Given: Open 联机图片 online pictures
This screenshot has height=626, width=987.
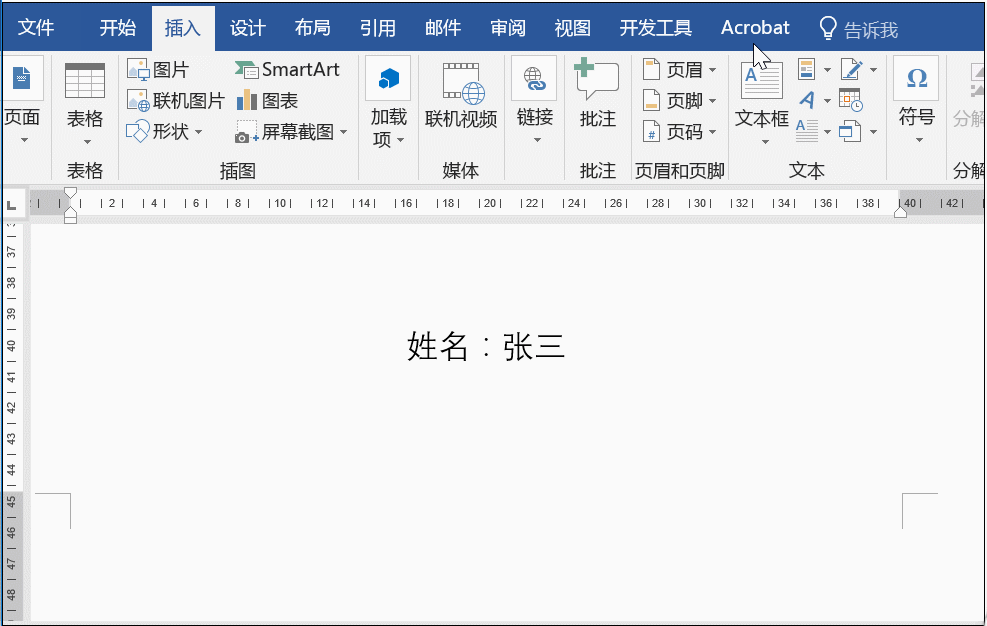Looking at the screenshot, I should [176, 101].
